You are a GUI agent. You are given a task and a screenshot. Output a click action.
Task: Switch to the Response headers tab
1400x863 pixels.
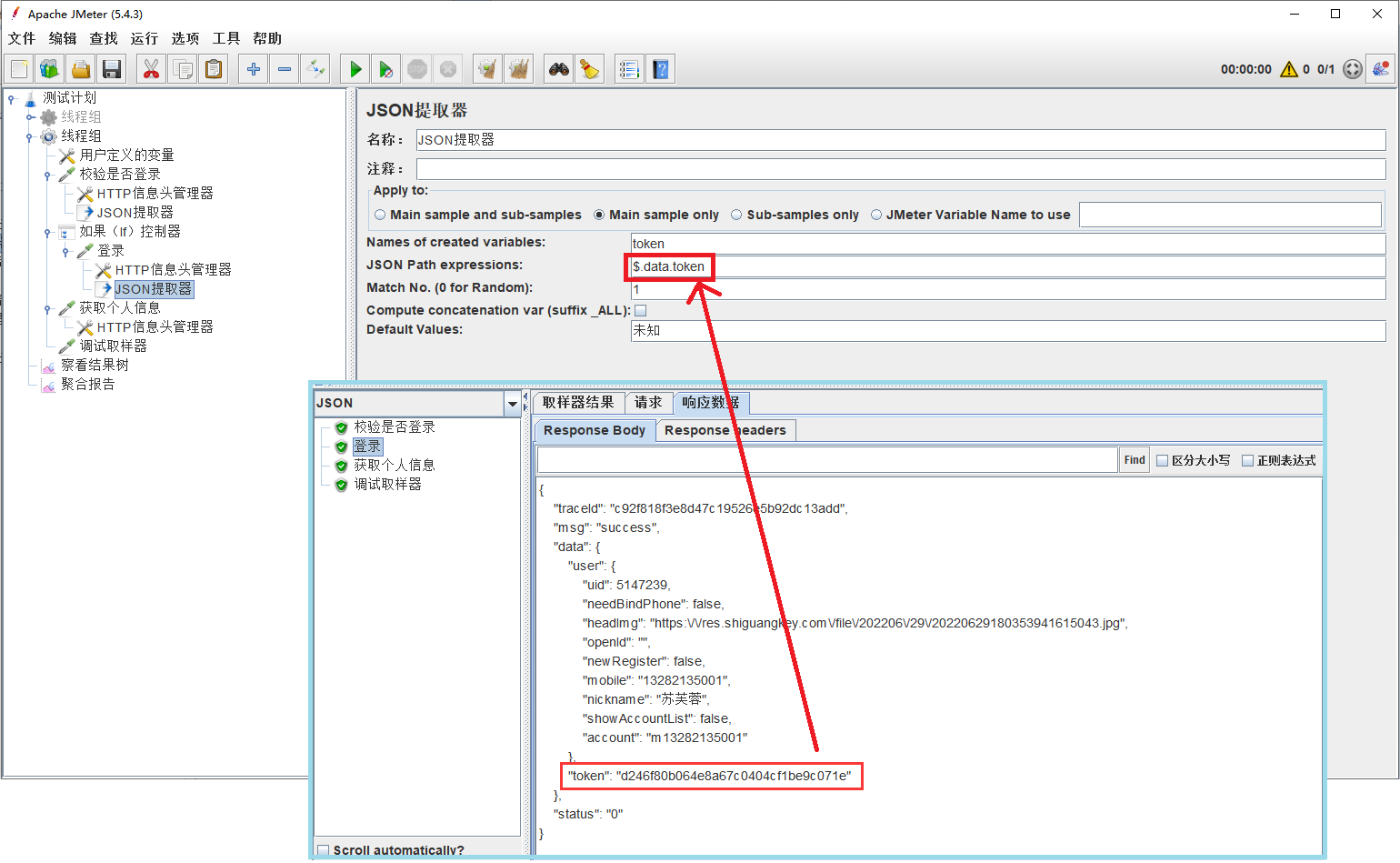(725, 430)
